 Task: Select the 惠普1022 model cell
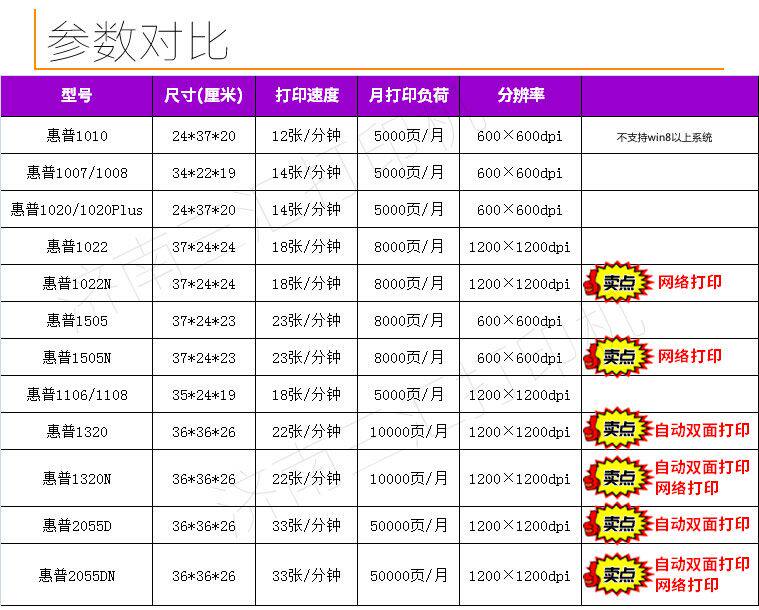click(x=77, y=246)
